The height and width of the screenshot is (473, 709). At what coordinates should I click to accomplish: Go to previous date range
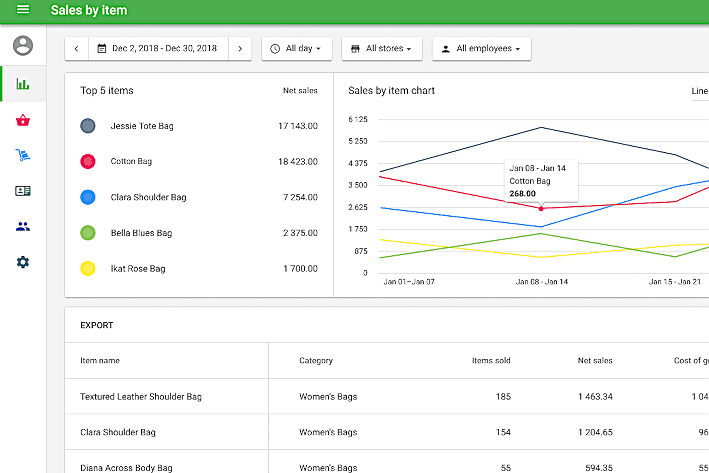pyautogui.click(x=77, y=49)
